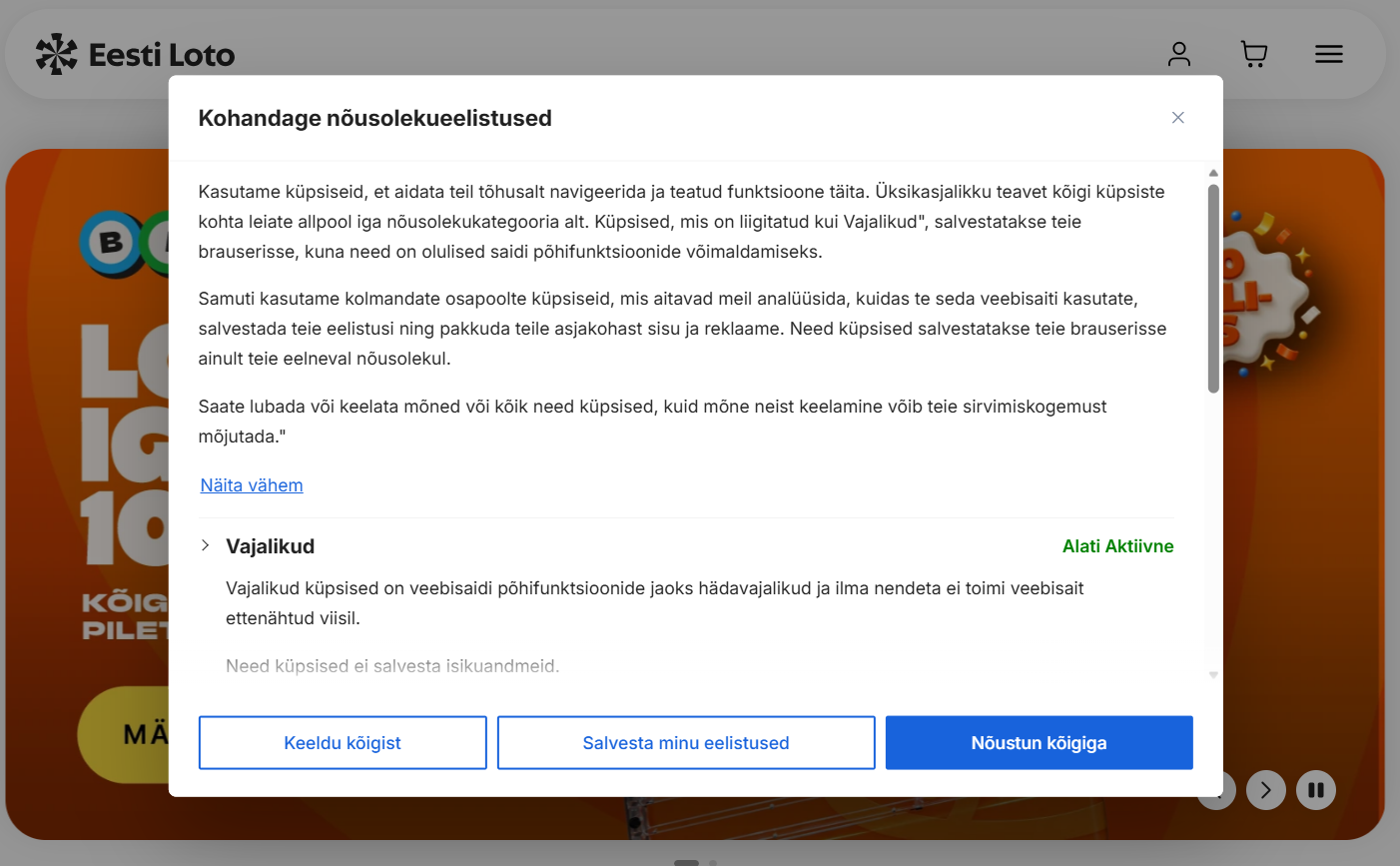
Task: Click the Nõustun kõigiga button
Action: [1039, 743]
